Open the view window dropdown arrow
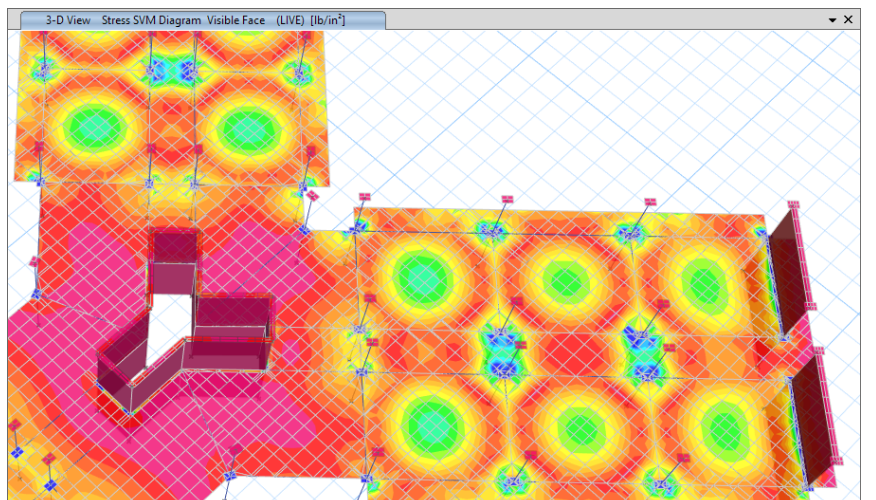This screenshot has height=500, width=876. 832,20
